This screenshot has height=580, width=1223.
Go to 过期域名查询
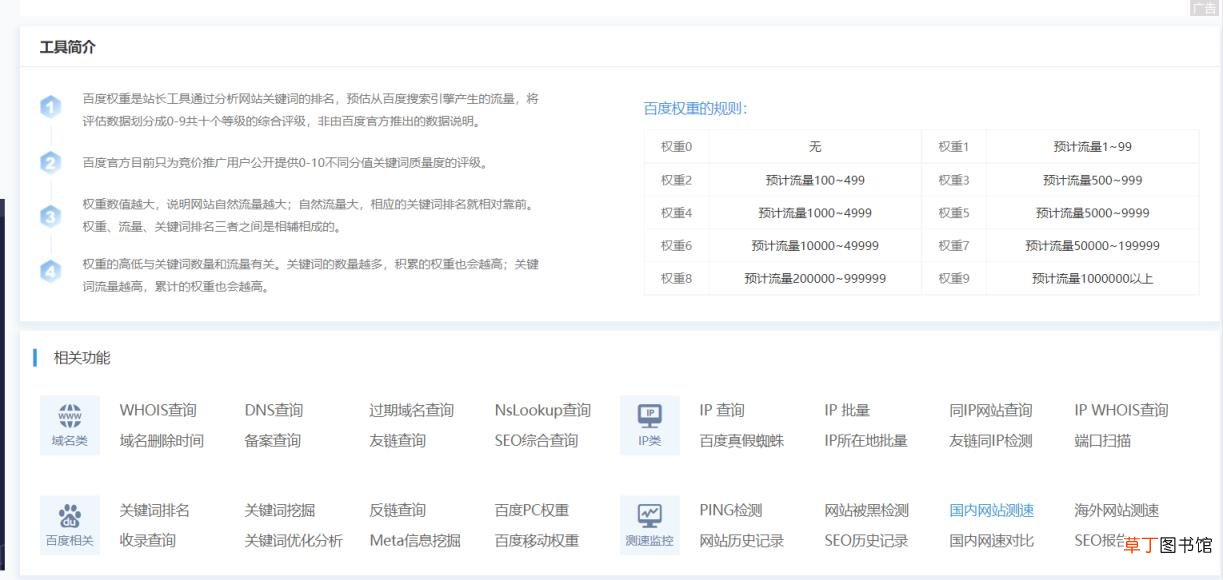coord(412,410)
